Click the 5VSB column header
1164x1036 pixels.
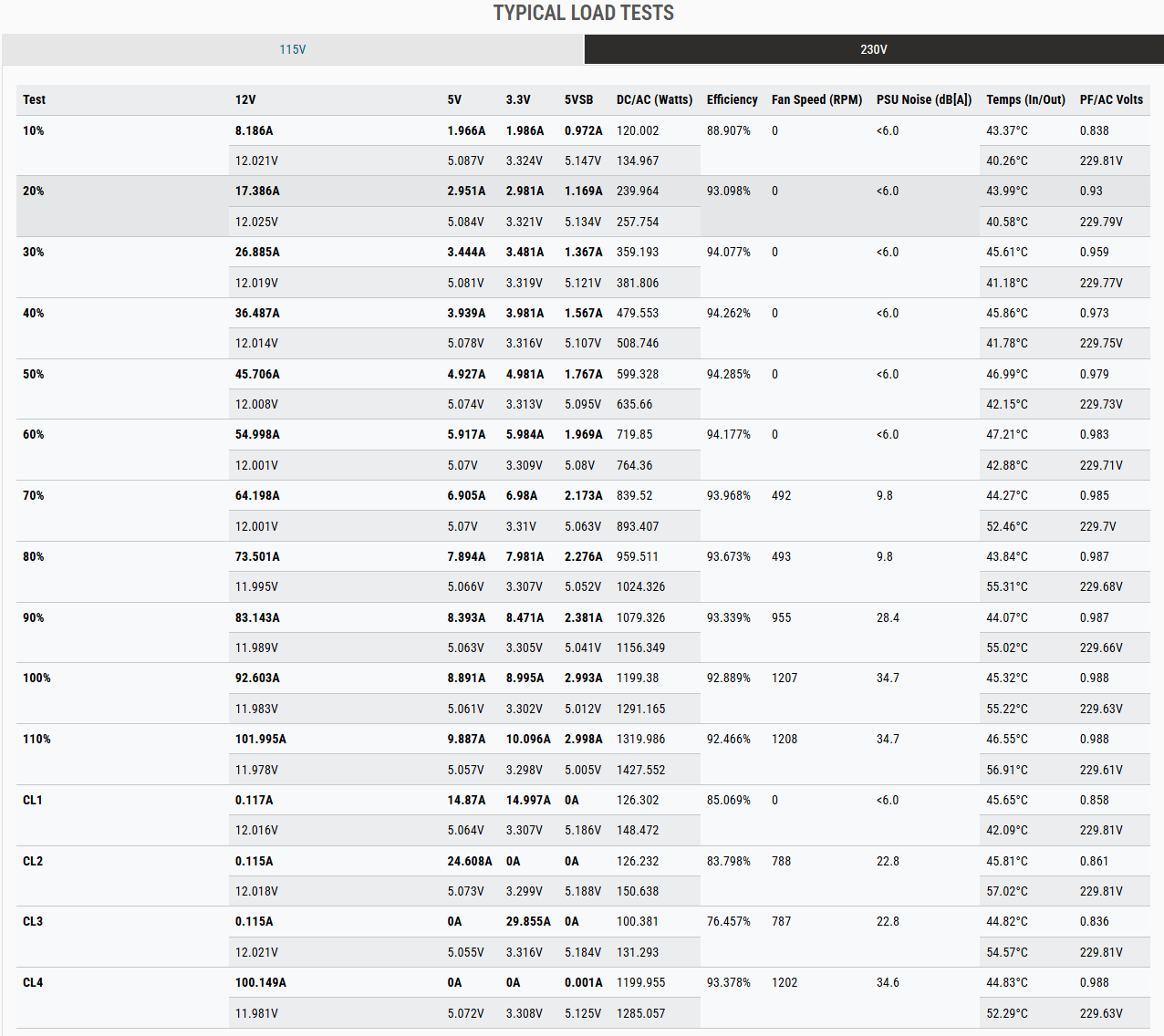coord(578,99)
